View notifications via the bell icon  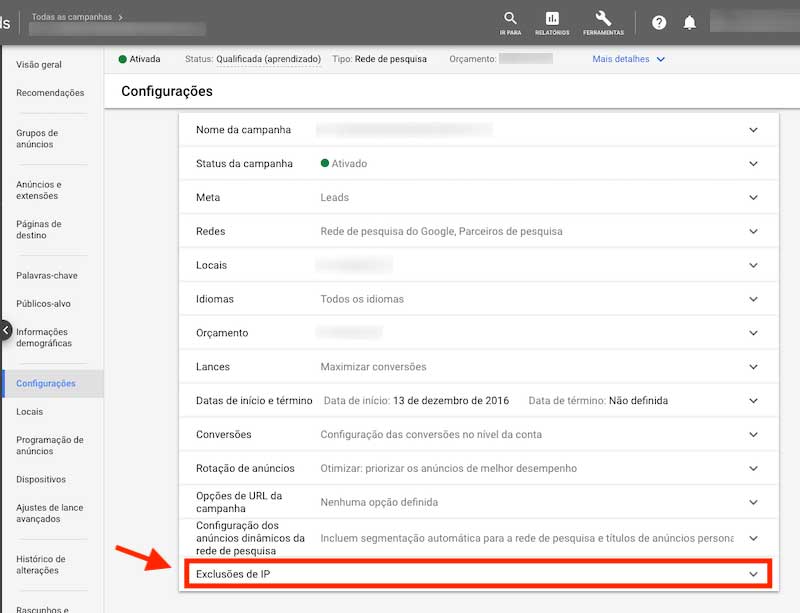tap(691, 21)
